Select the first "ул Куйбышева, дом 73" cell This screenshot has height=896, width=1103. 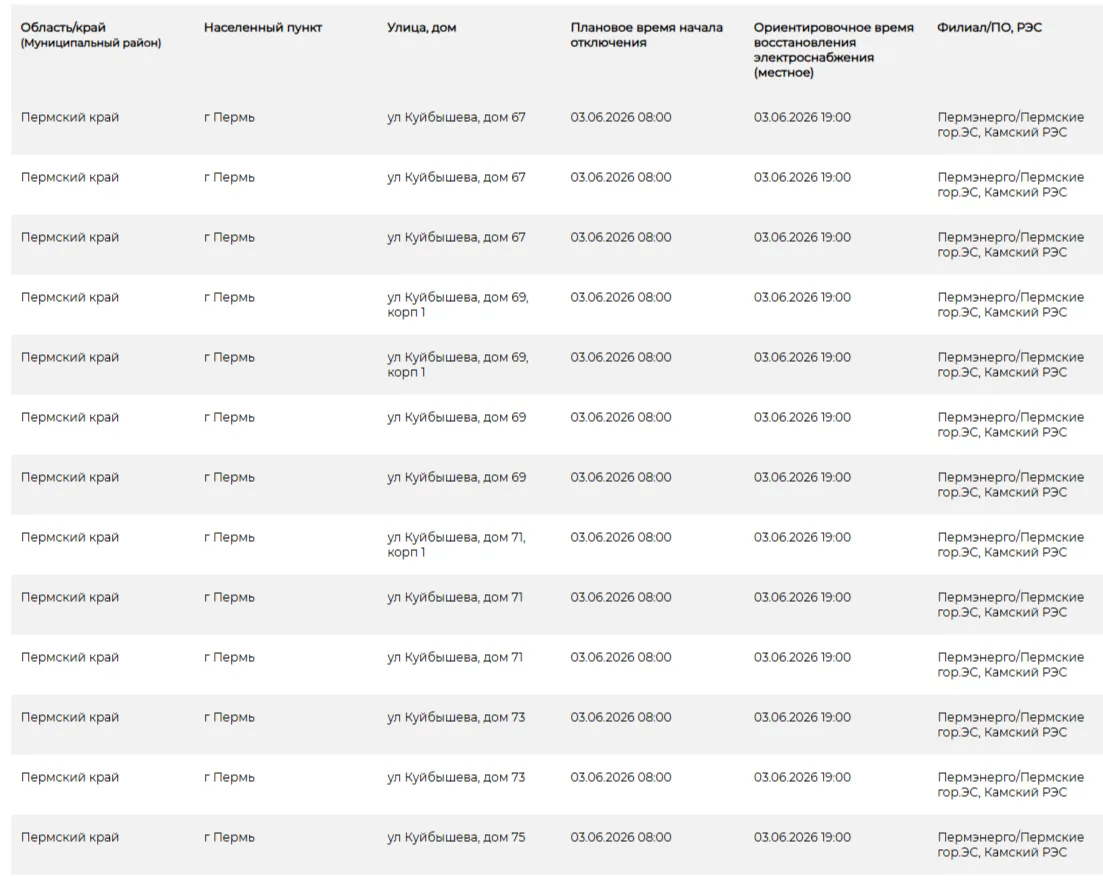tap(456, 717)
